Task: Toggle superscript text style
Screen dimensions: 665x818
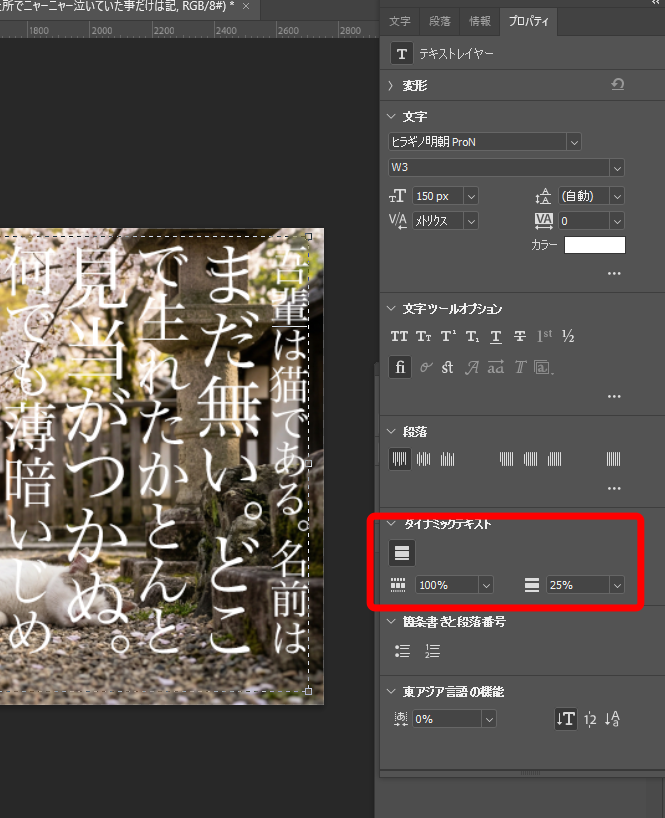Action: [448, 336]
